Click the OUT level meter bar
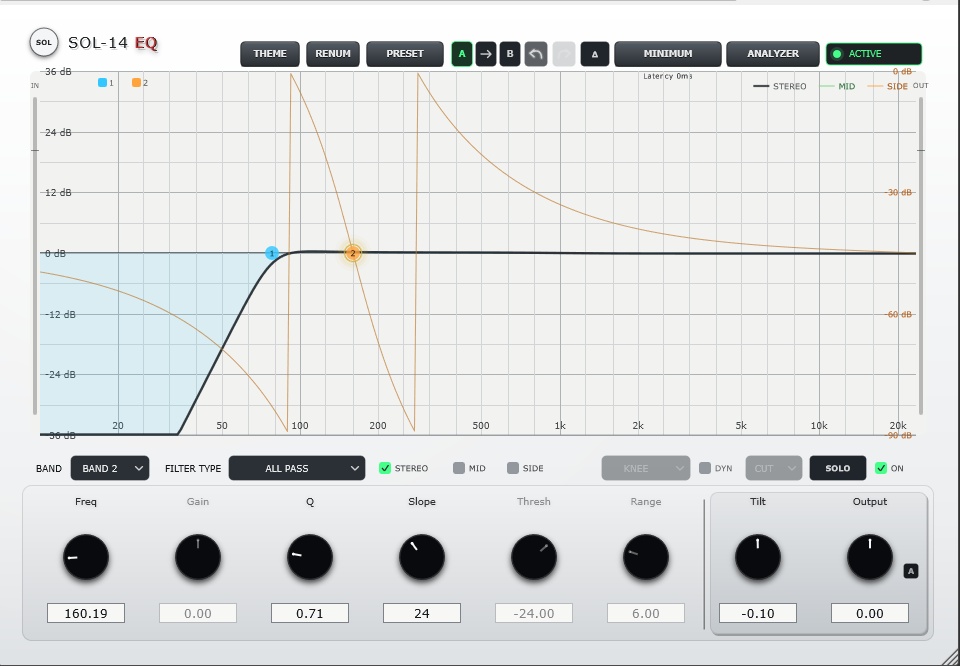The image size is (960, 666). pos(921,256)
